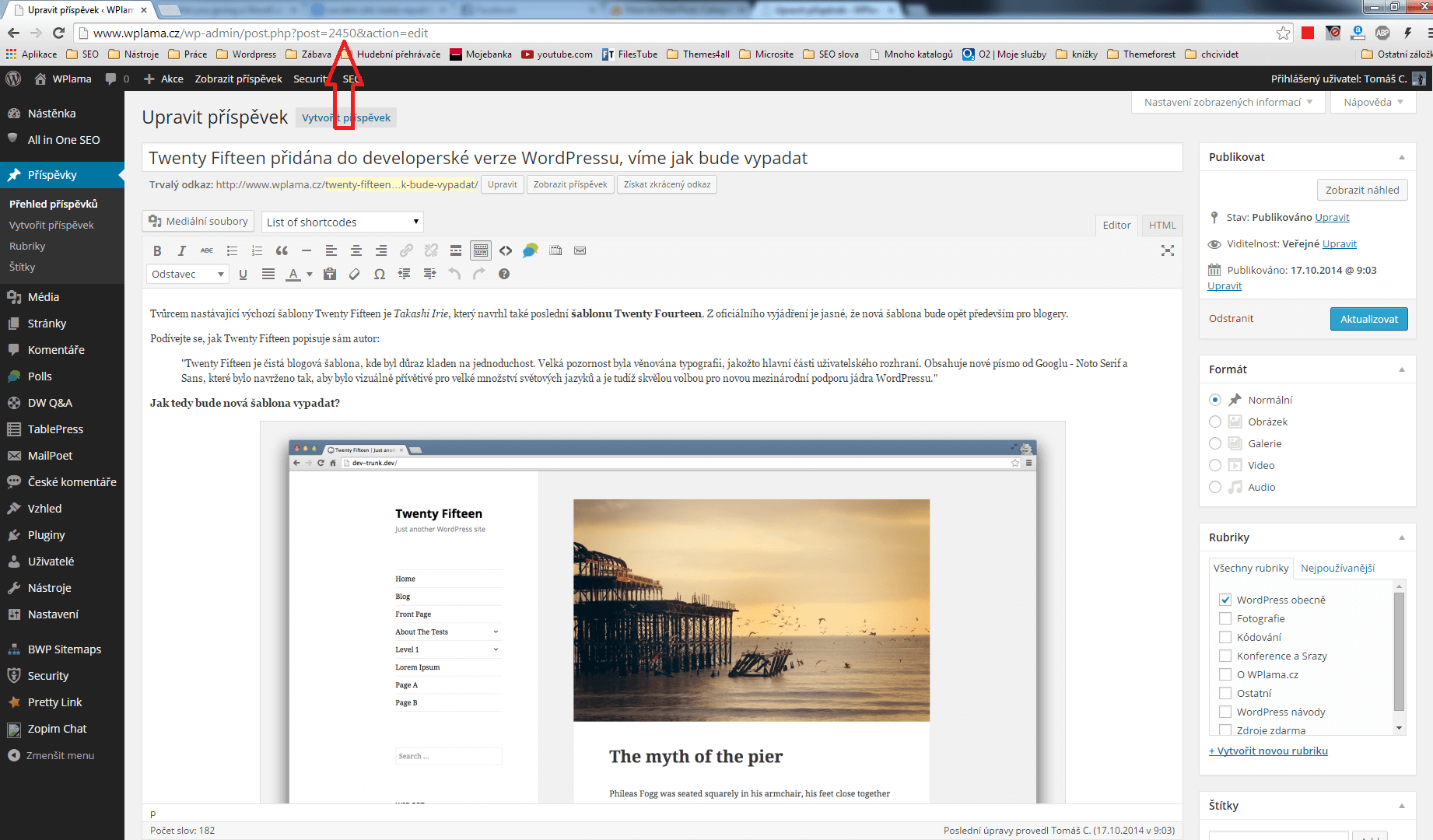Decrease indent
This screenshot has width=1433, height=840.
pos(405,274)
